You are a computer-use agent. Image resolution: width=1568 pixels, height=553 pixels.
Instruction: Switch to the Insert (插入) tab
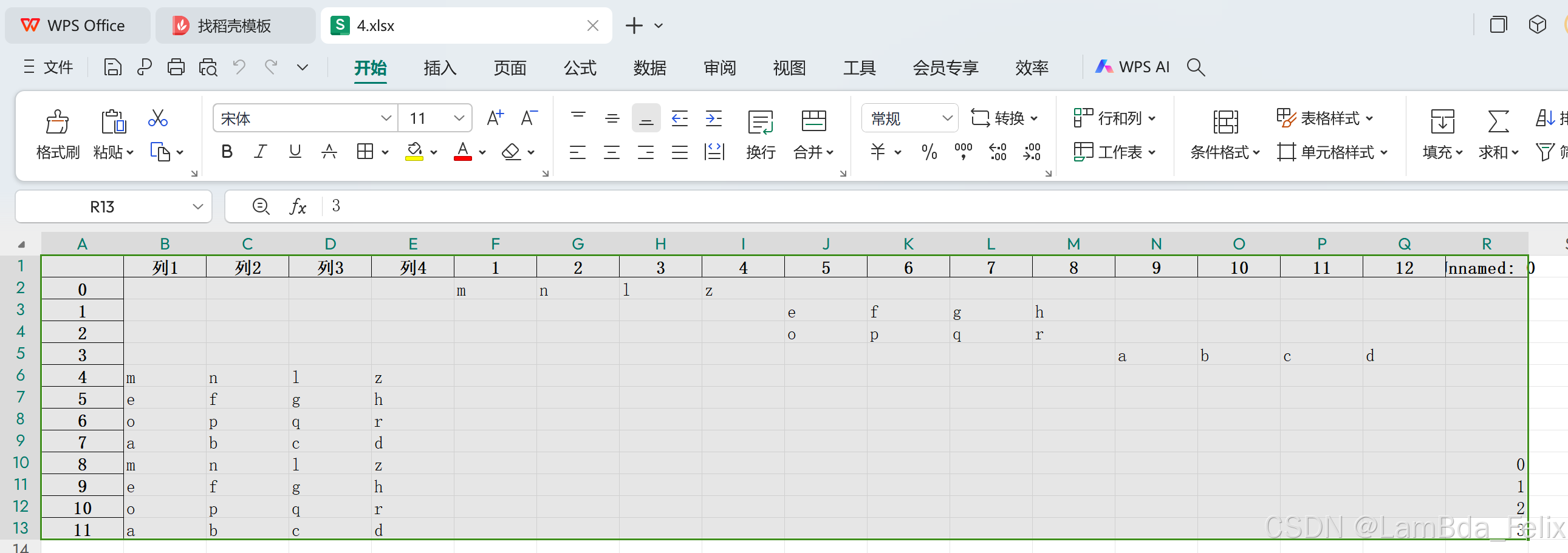coord(440,67)
